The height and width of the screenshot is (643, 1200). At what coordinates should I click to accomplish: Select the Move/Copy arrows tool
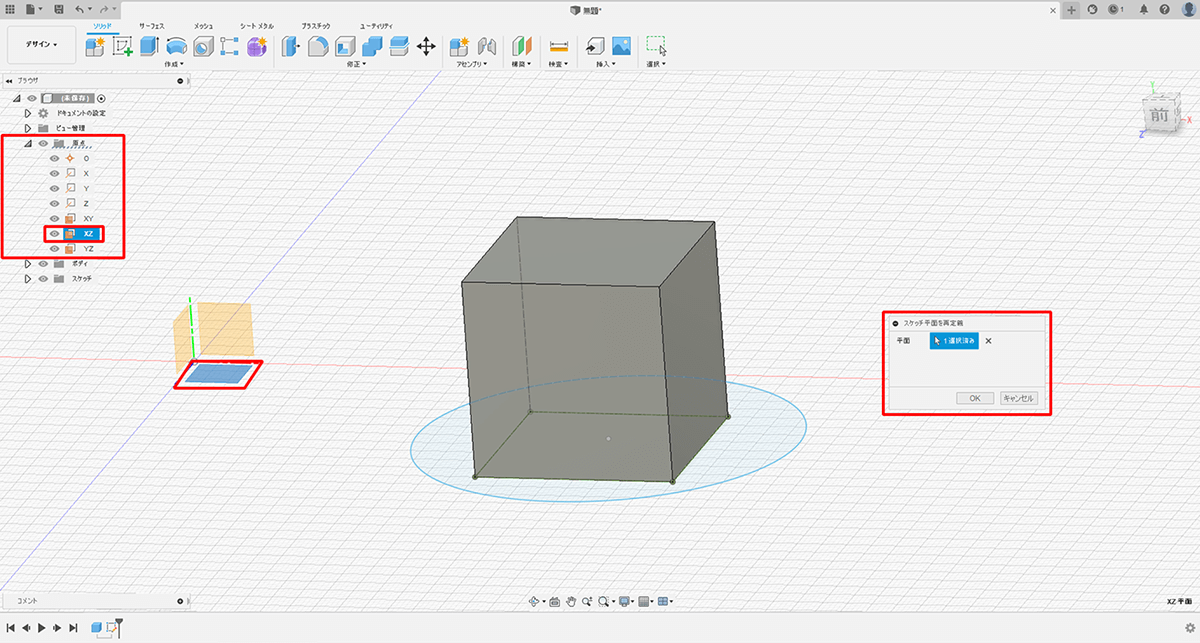pyautogui.click(x=426, y=45)
